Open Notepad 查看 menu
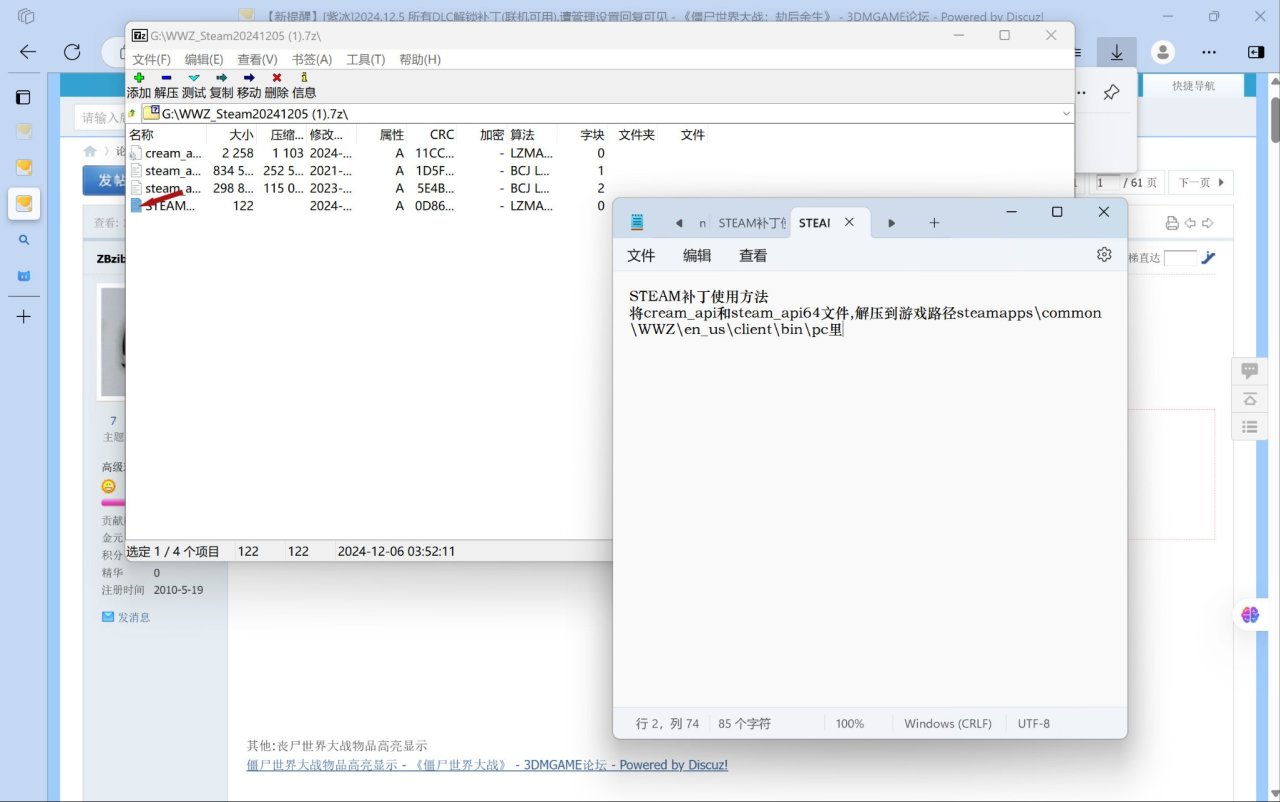 tap(753, 256)
